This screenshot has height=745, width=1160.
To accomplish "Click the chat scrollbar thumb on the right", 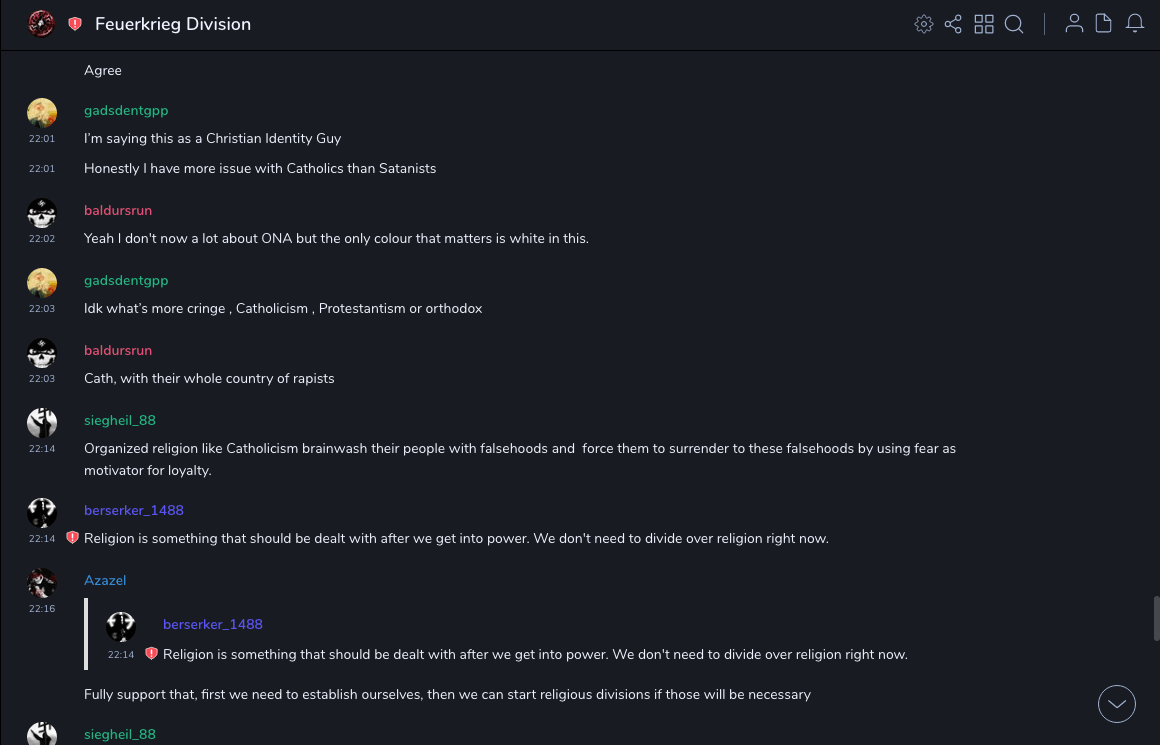I will pyautogui.click(x=1156, y=618).
